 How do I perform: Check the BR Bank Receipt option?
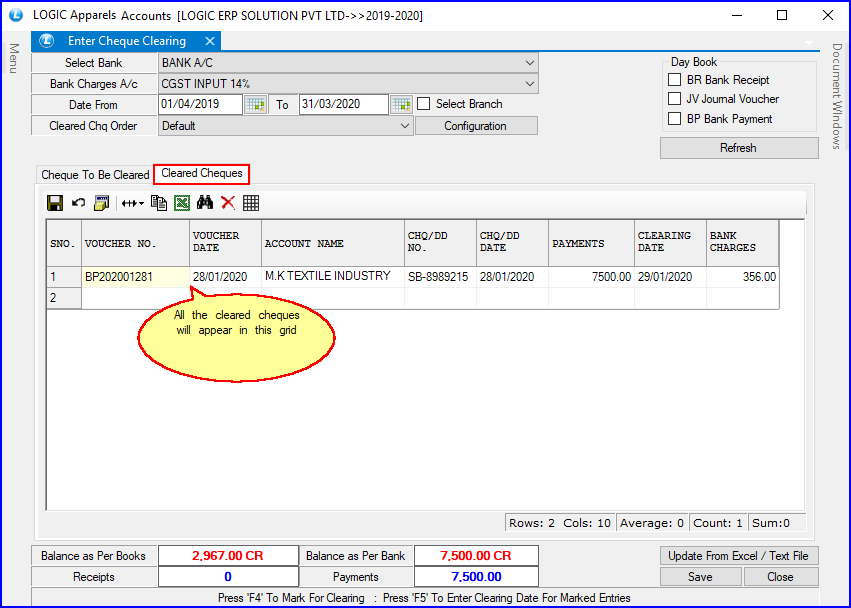coord(675,80)
